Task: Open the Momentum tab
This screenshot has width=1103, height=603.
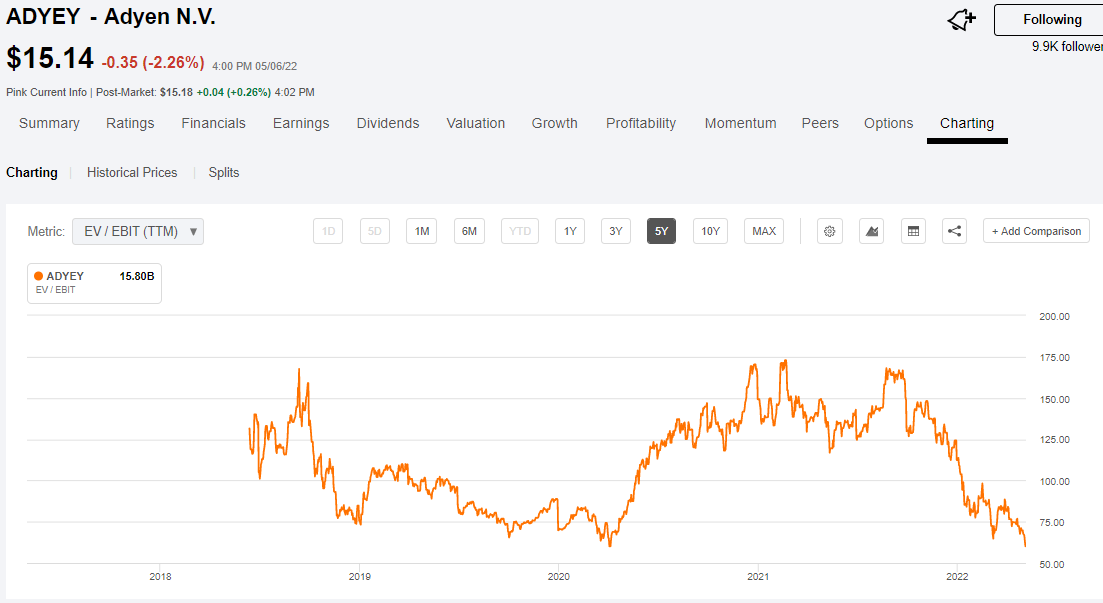Action: tap(740, 123)
